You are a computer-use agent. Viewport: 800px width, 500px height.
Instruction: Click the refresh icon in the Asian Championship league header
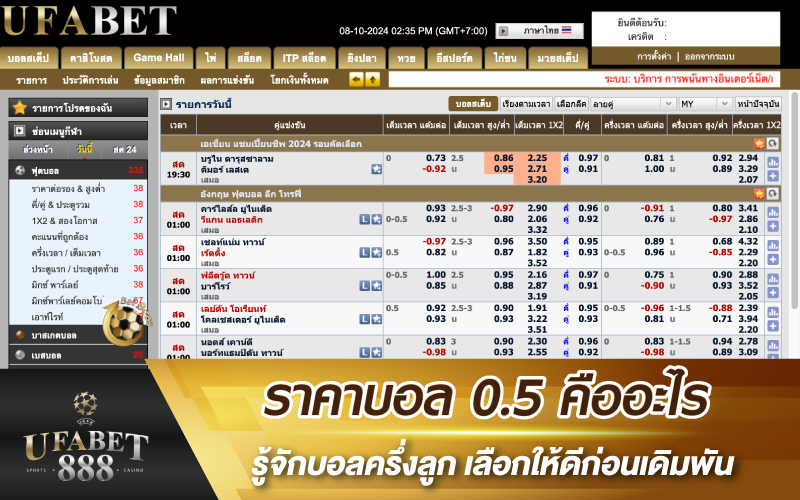pos(773,144)
